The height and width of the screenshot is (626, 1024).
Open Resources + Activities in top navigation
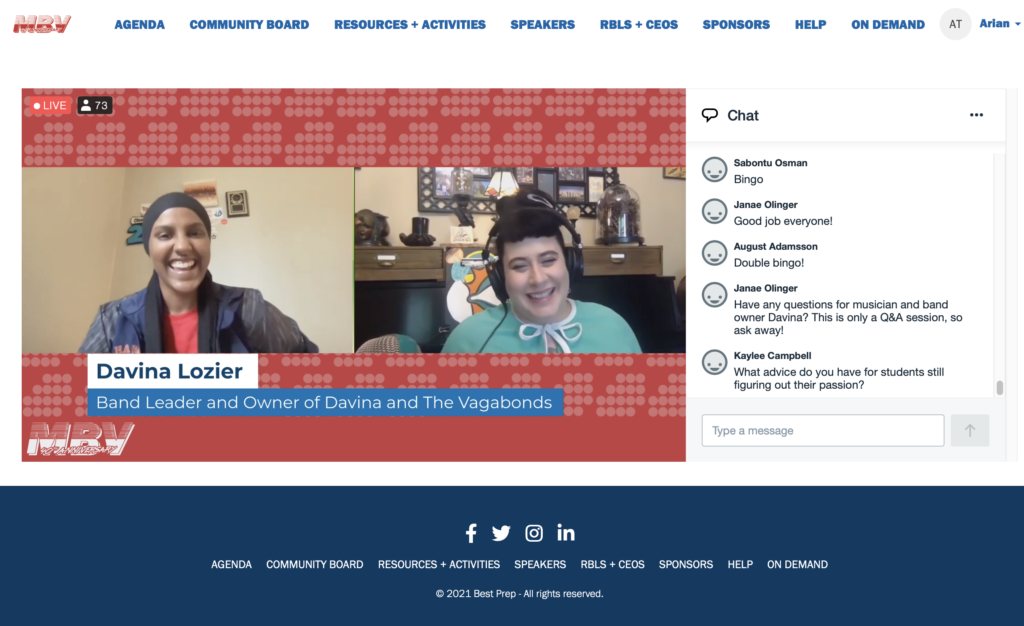[409, 25]
